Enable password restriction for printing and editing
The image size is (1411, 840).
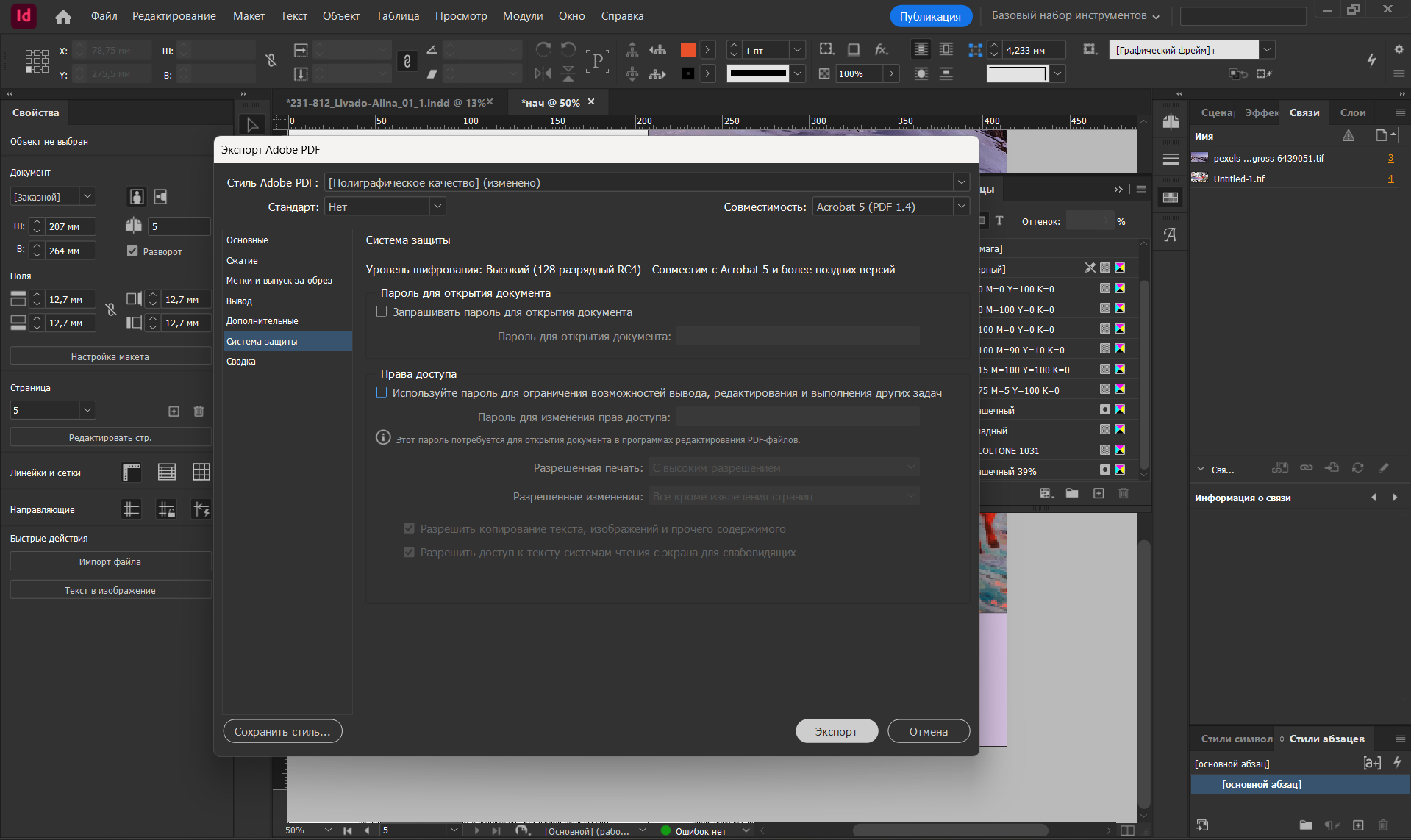pyautogui.click(x=382, y=392)
